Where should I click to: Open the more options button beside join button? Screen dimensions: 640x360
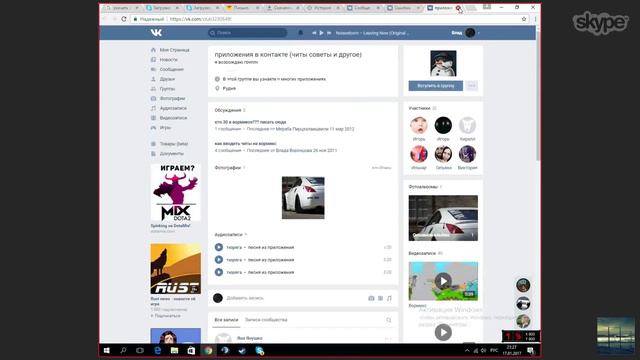click(x=472, y=86)
